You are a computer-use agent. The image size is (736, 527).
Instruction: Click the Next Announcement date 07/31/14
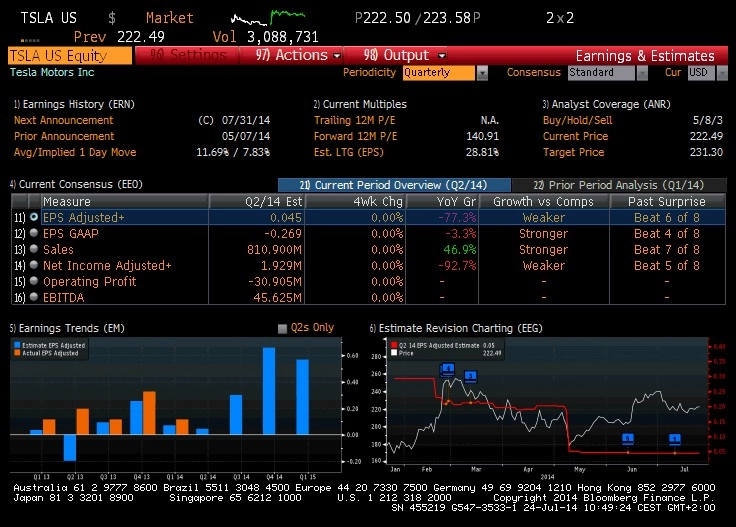tap(245, 120)
